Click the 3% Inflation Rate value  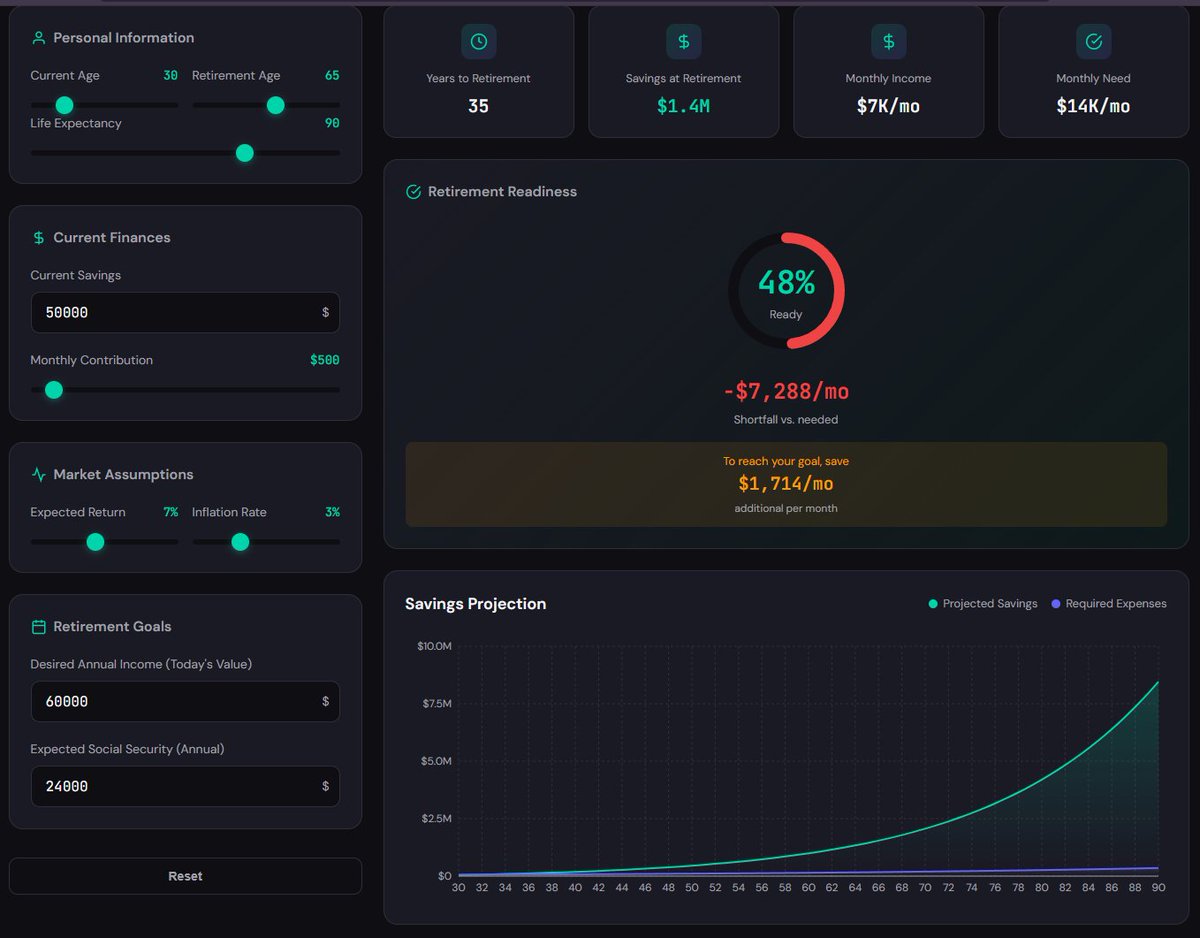click(332, 512)
